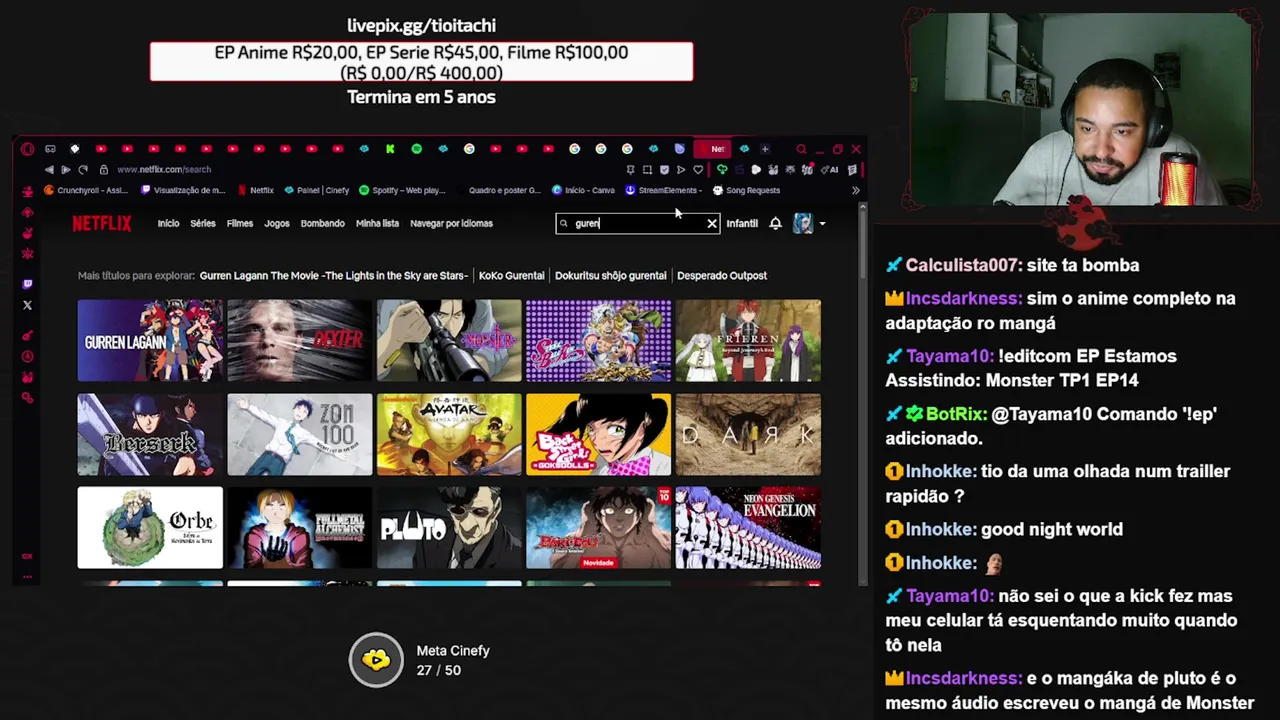Open the Netflix bookmark

[x=255, y=190]
